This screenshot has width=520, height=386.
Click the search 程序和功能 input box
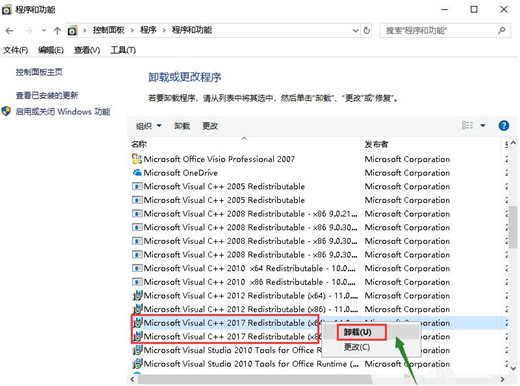click(x=439, y=31)
